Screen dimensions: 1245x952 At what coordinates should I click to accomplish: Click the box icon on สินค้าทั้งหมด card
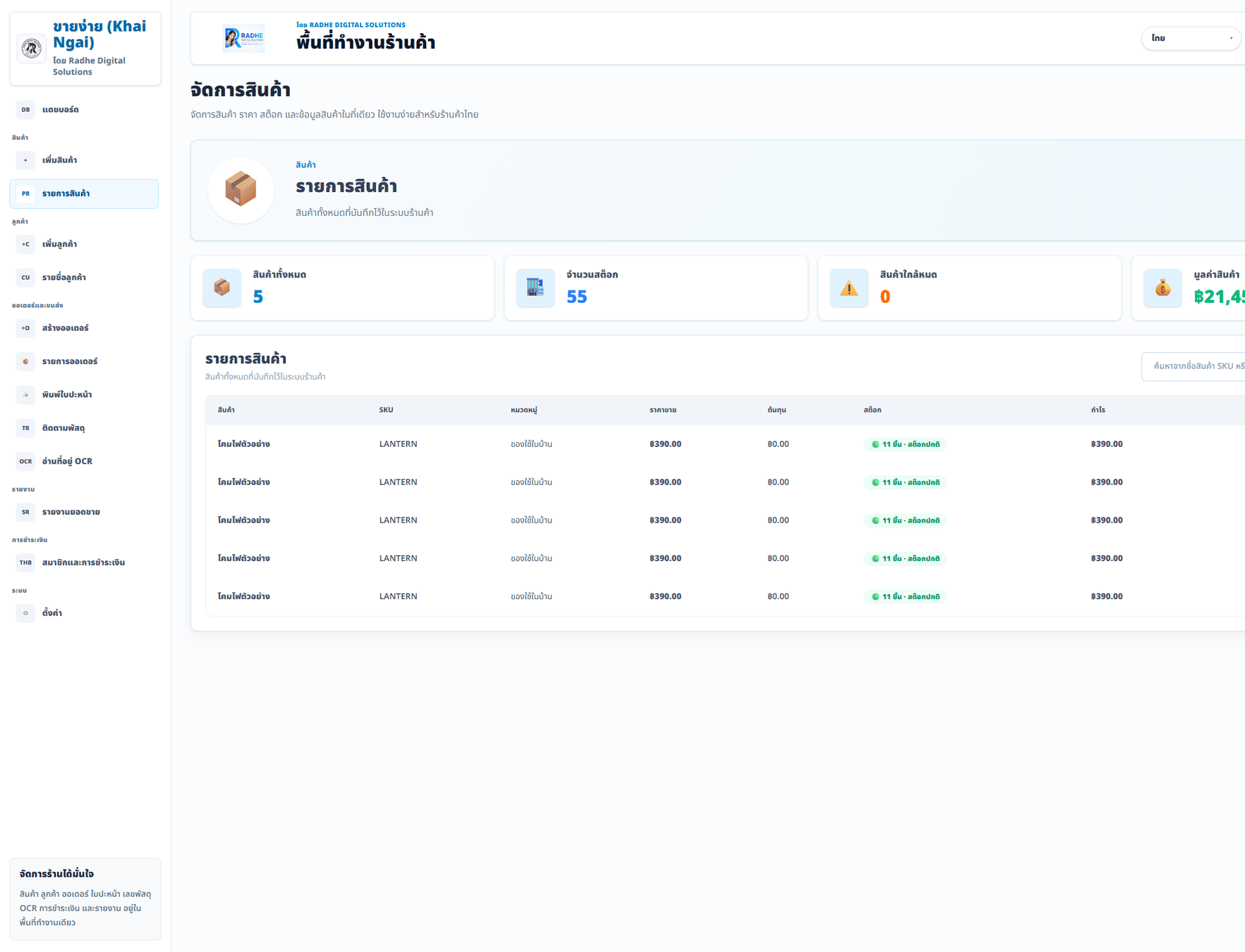coord(222,288)
